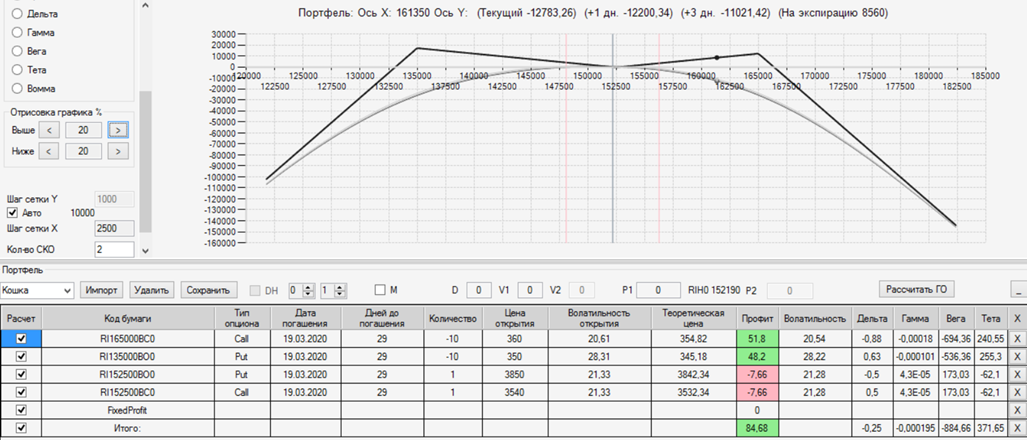Toggle the M checkbox
This screenshot has height=440, width=1027.
[x=380, y=289]
